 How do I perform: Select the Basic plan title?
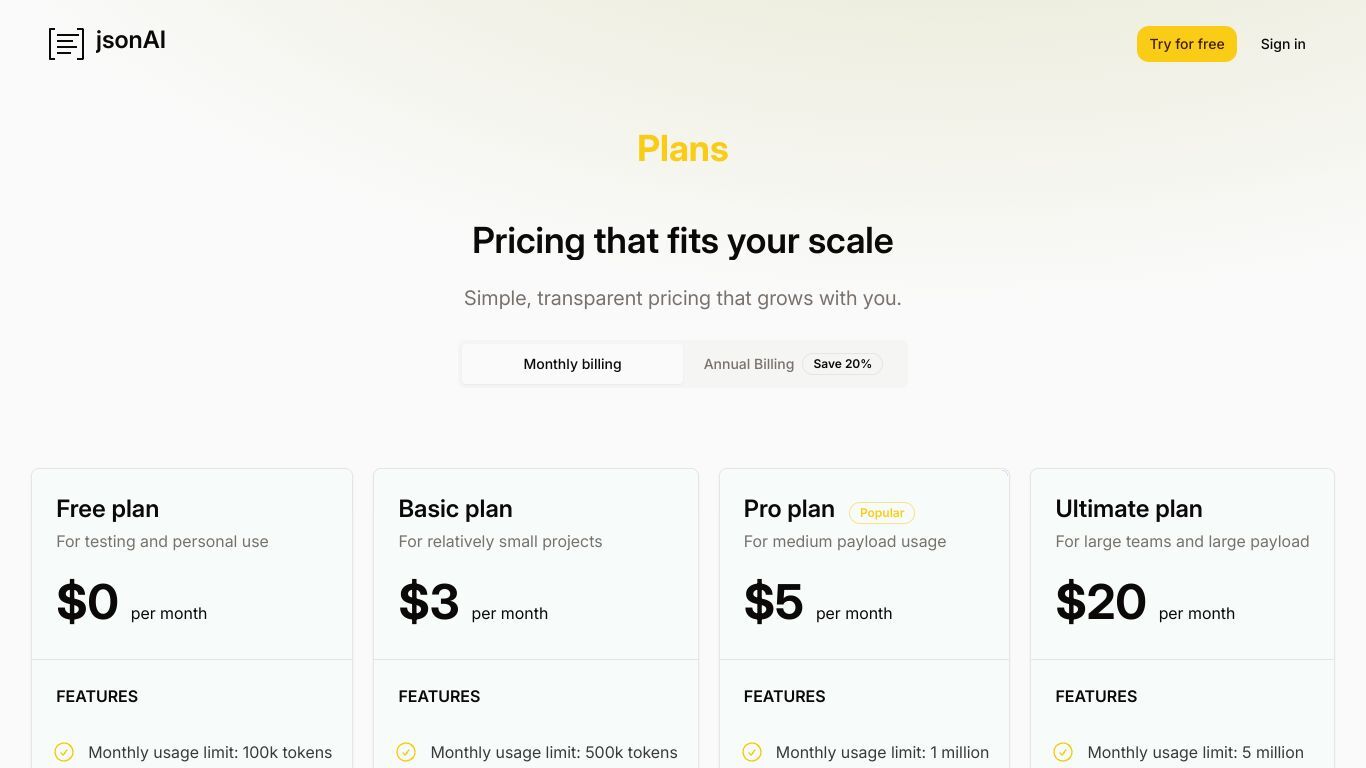coord(455,509)
